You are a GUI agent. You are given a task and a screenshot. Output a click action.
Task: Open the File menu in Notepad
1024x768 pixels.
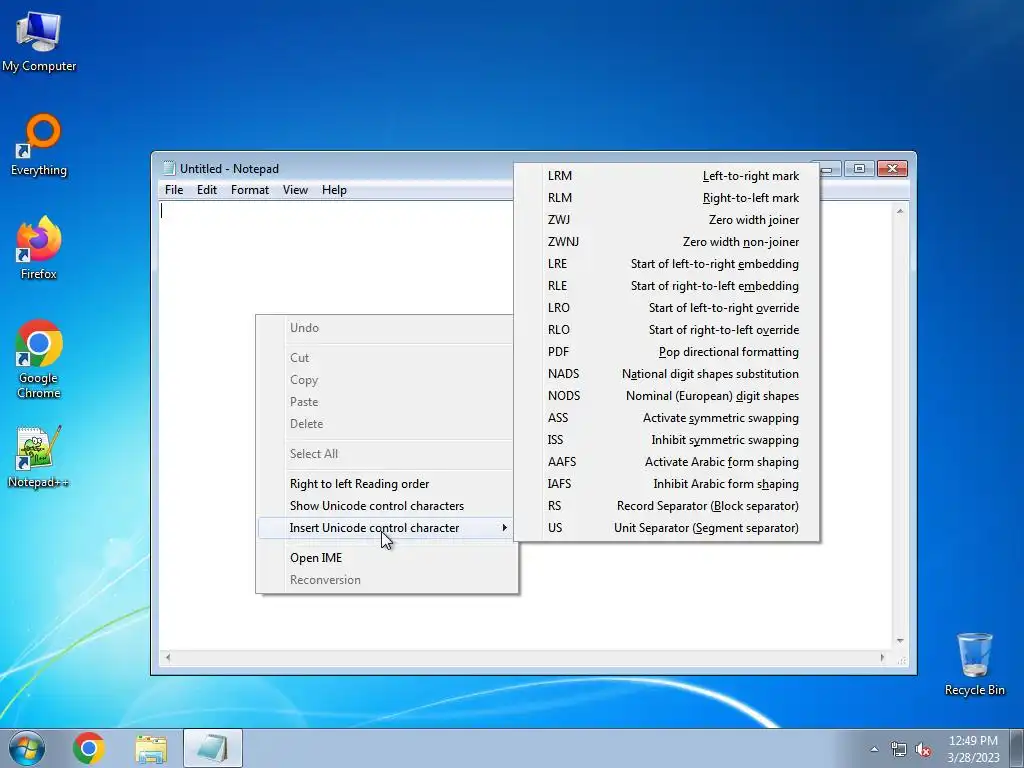point(174,190)
